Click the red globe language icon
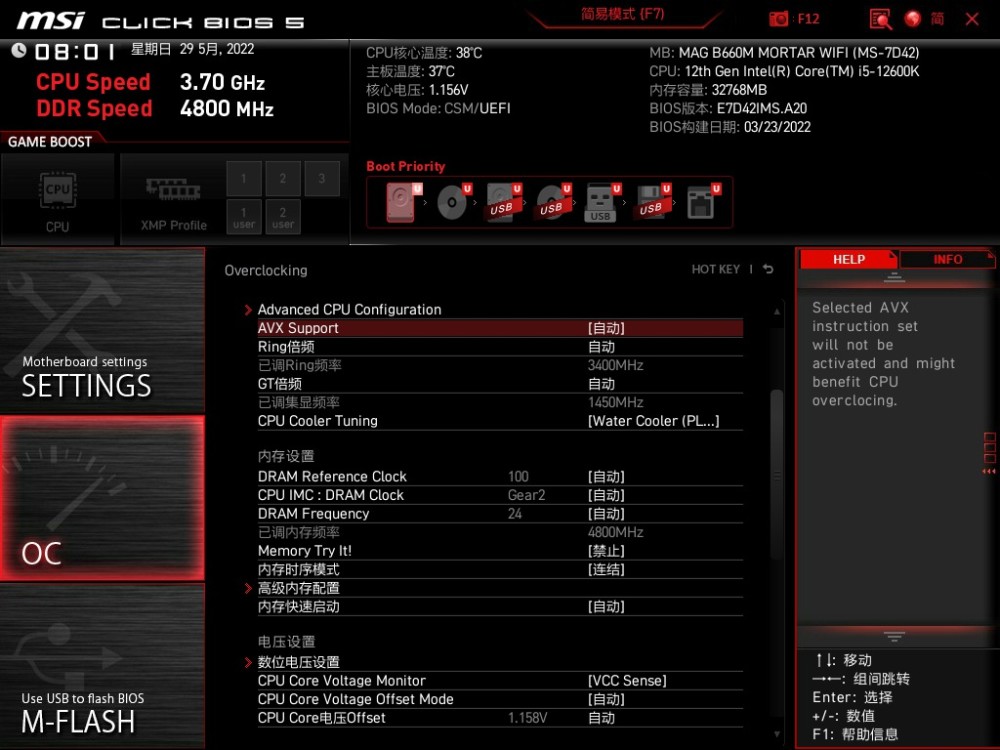The image size is (1000, 750). (x=912, y=19)
